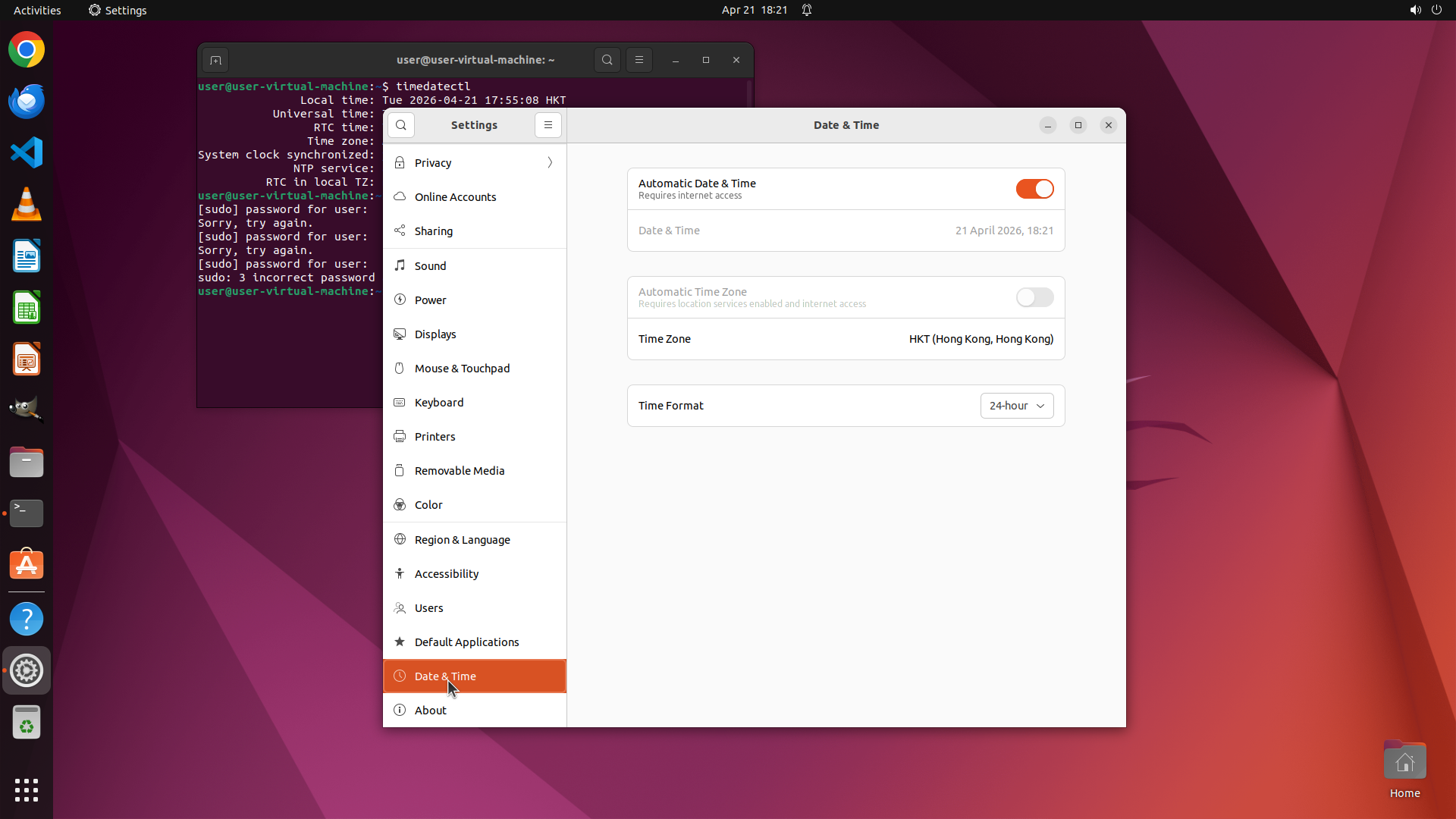Select Region & Language in the sidebar
This screenshot has height=819, width=1456.
[x=462, y=540]
